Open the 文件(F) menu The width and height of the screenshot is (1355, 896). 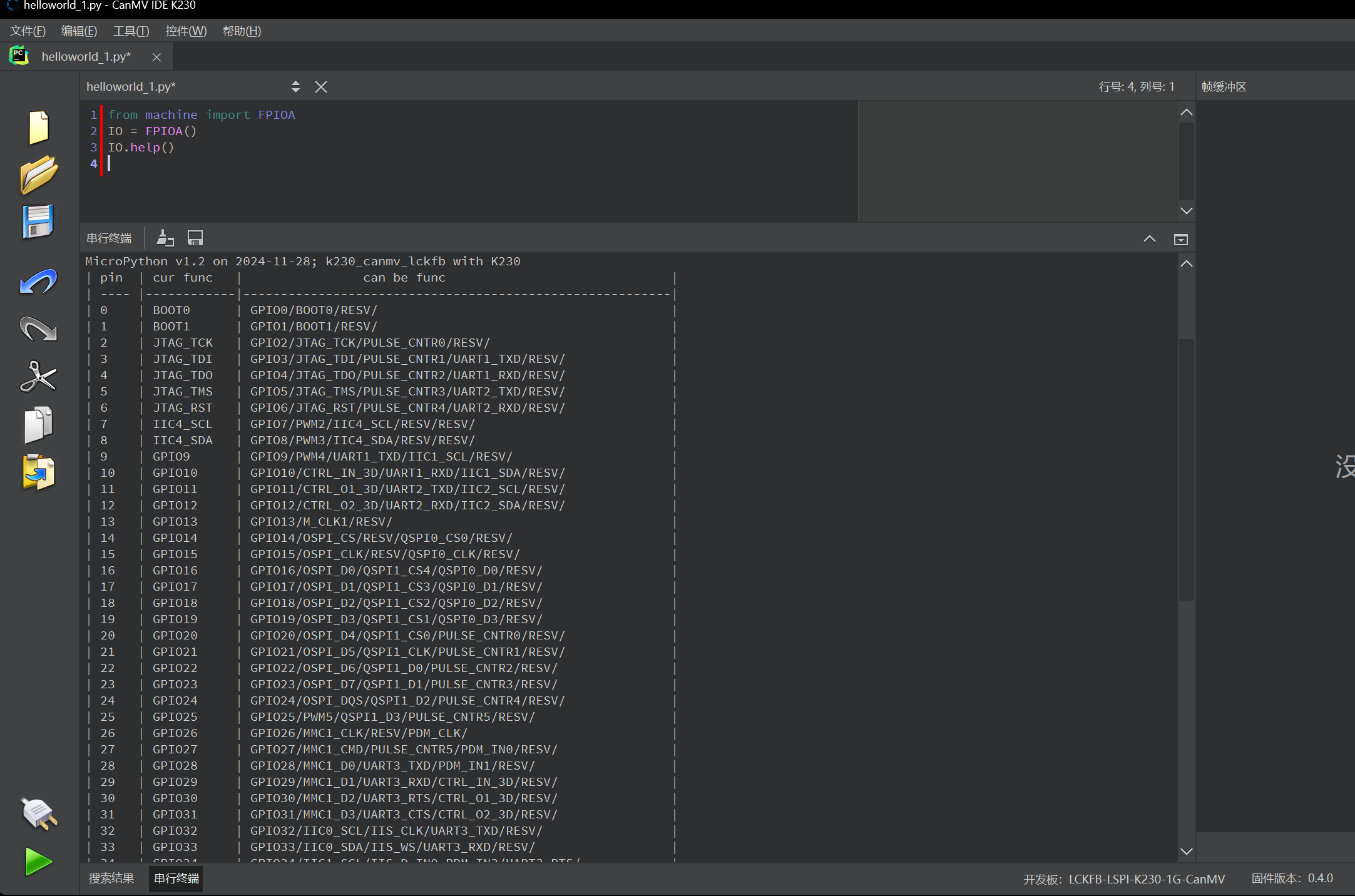tap(28, 31)
